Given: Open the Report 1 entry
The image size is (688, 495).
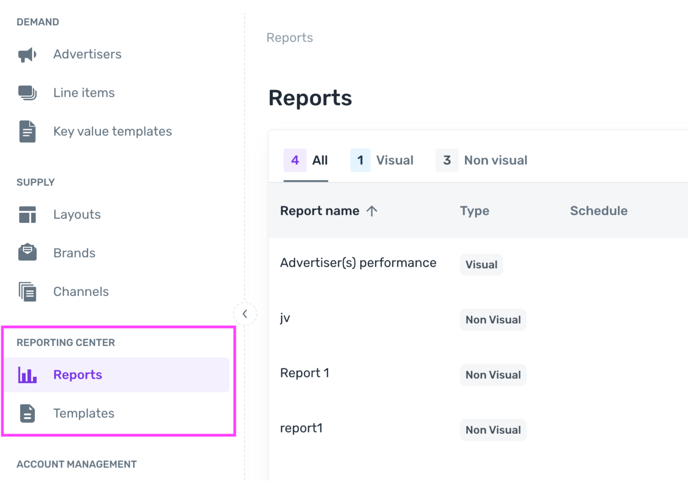Looking at the screenshot, I should (305, 373).
